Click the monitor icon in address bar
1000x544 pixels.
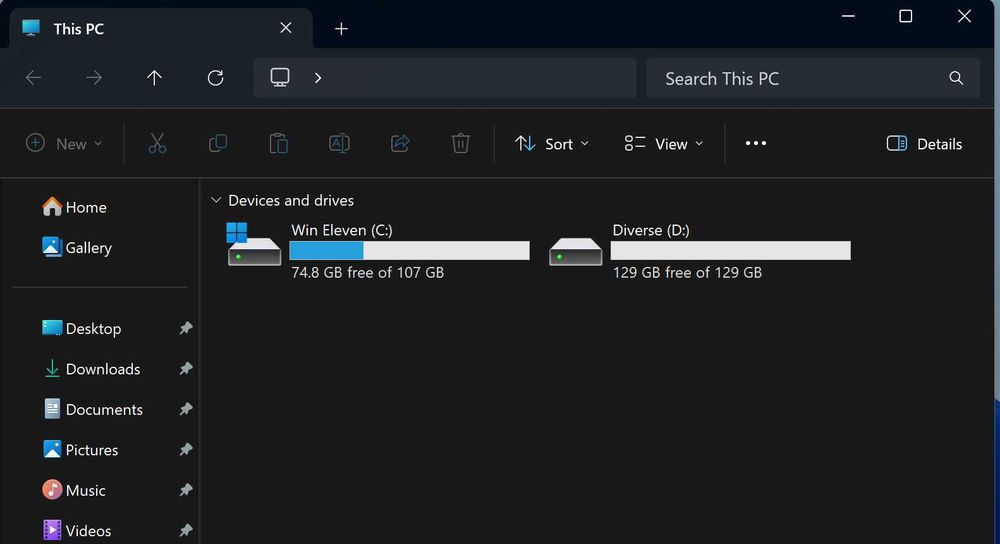tap(280, 78)
